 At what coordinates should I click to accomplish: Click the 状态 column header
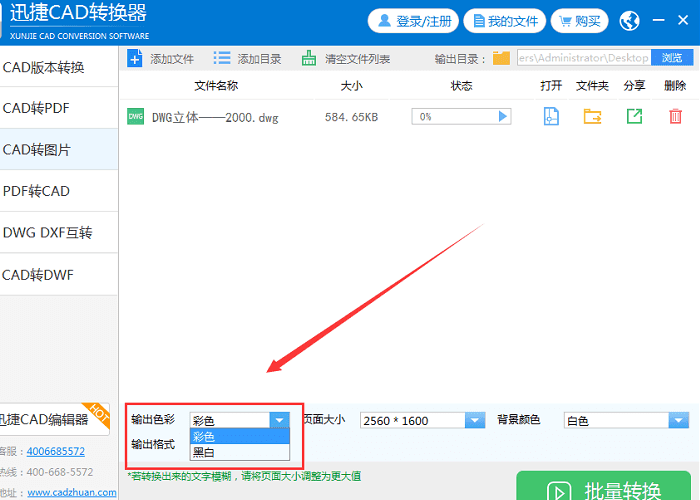coord(461,85)
